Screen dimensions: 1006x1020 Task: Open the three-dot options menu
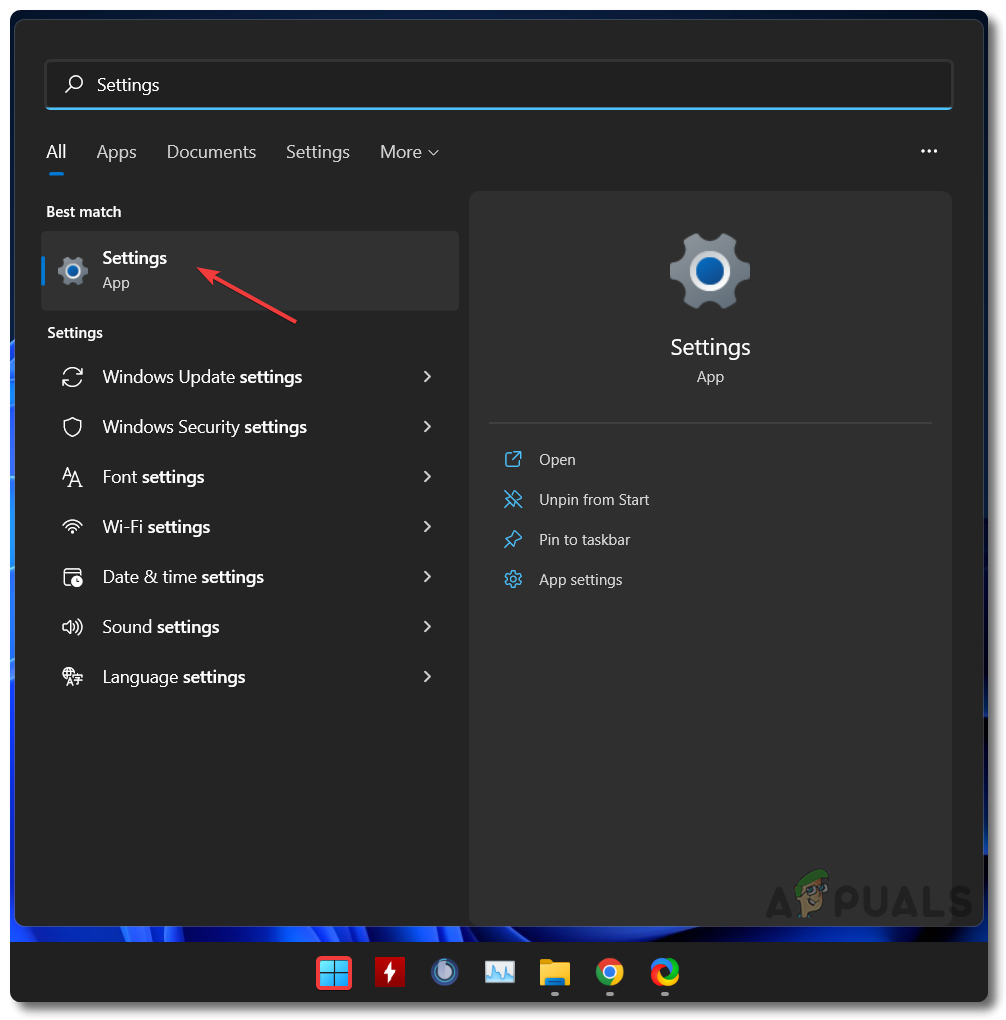(929, 151)
